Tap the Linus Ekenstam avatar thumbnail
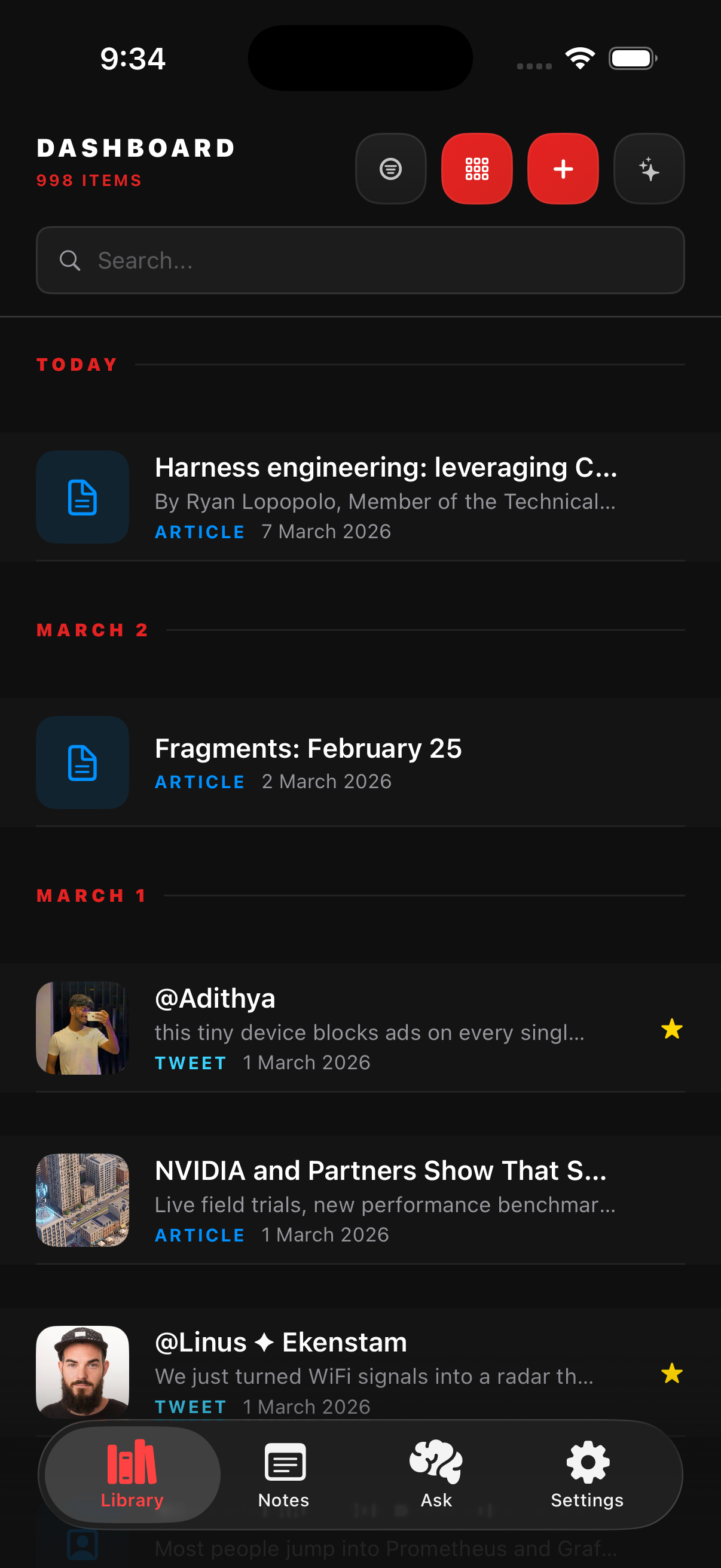 pos(83,1372)
